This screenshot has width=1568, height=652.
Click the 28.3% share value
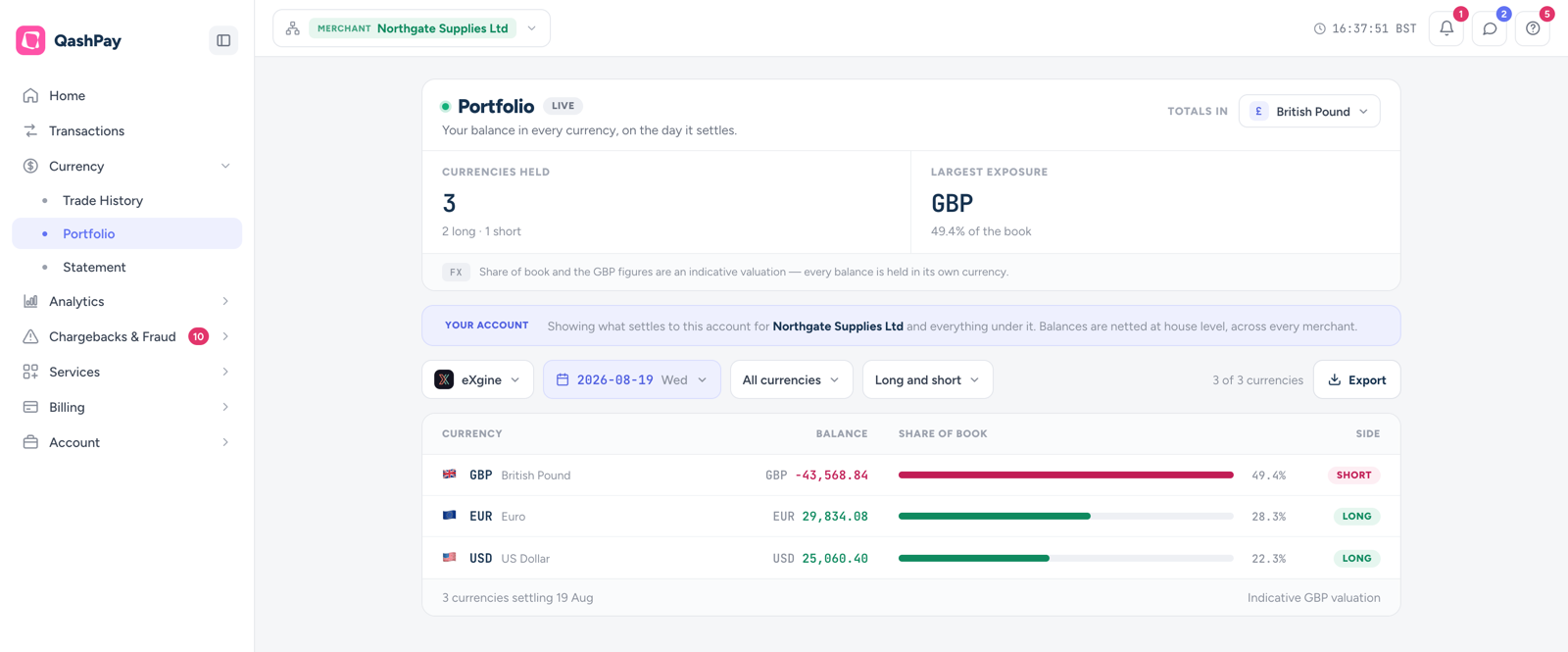click(1268, 516)
